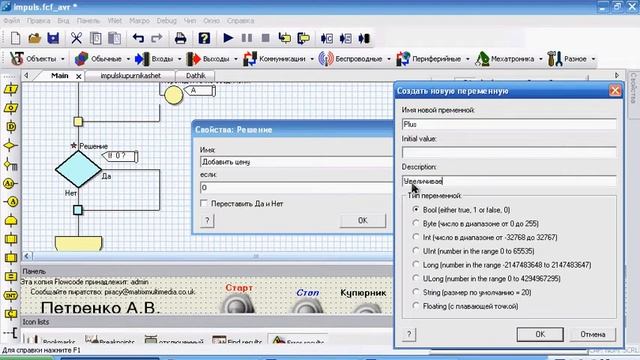Redo the last undone action
Viewport: 640px width, 360px height.
coord(157,38)
